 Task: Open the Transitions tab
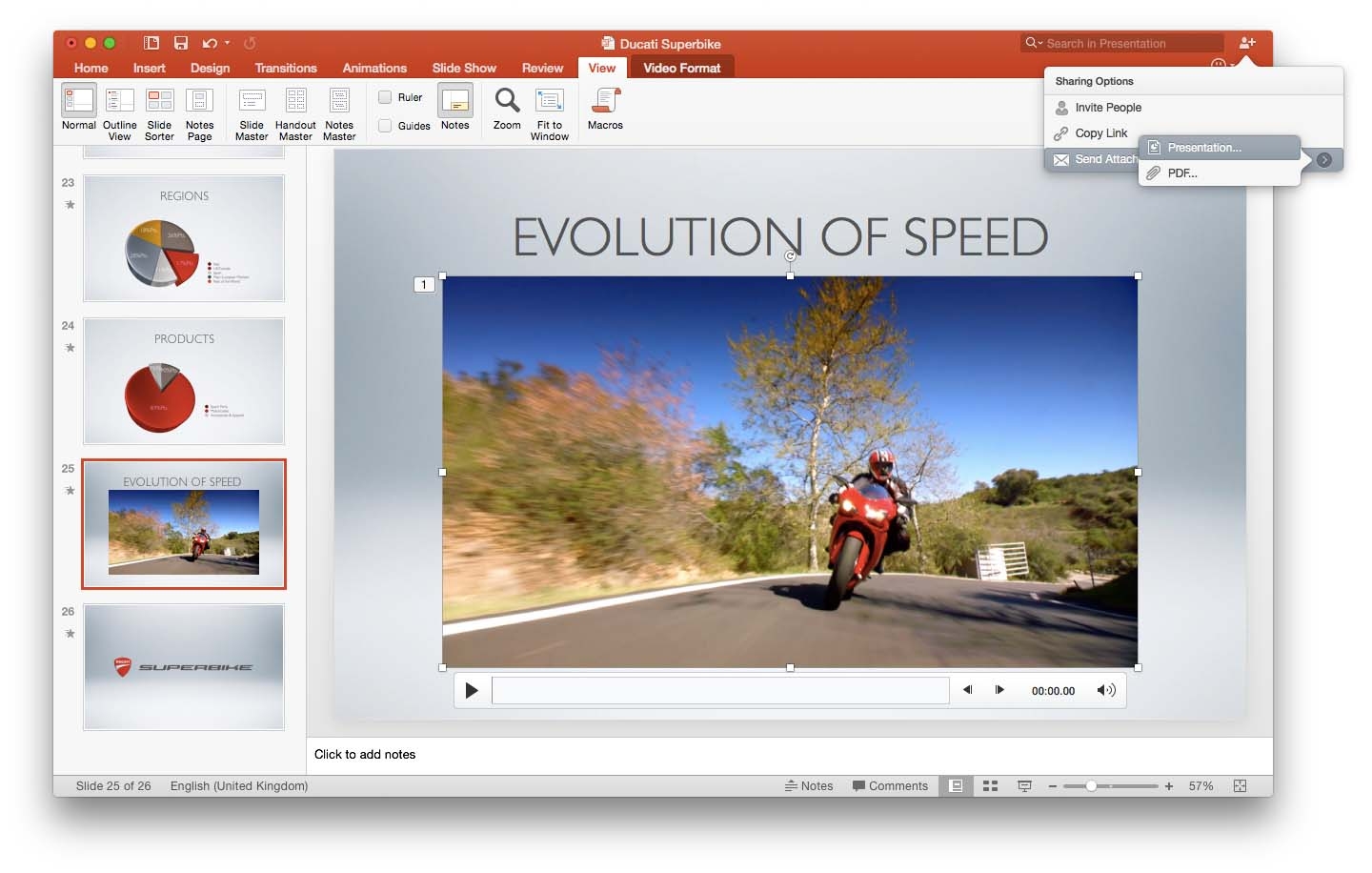(286, 68)
